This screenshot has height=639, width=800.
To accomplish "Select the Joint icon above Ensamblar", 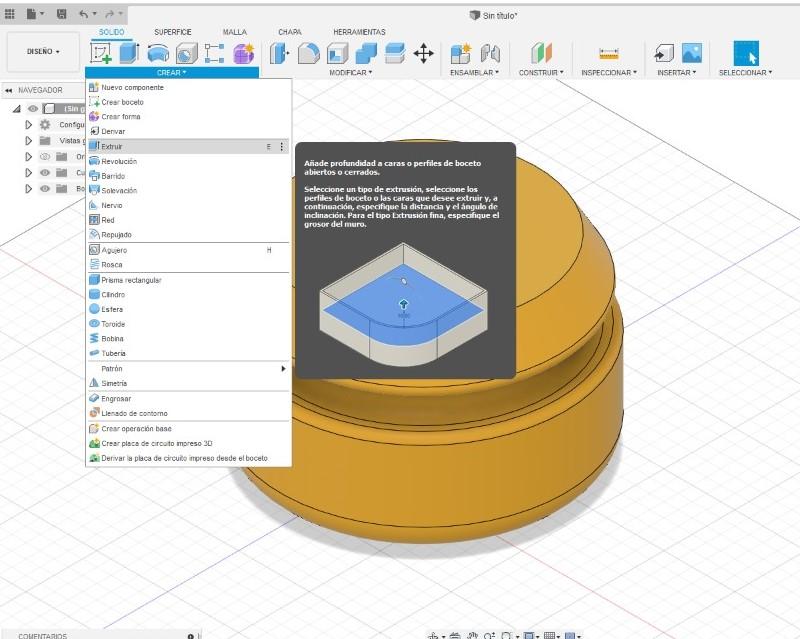I will coord(490,53).
